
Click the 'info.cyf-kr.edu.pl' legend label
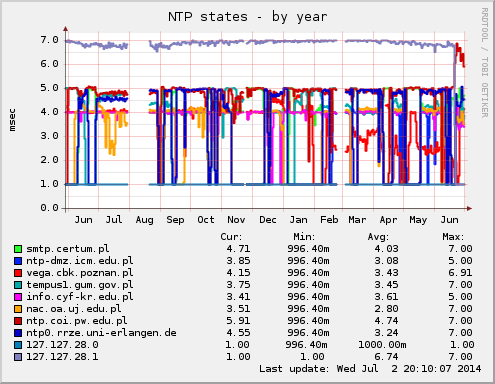point(80,297)
